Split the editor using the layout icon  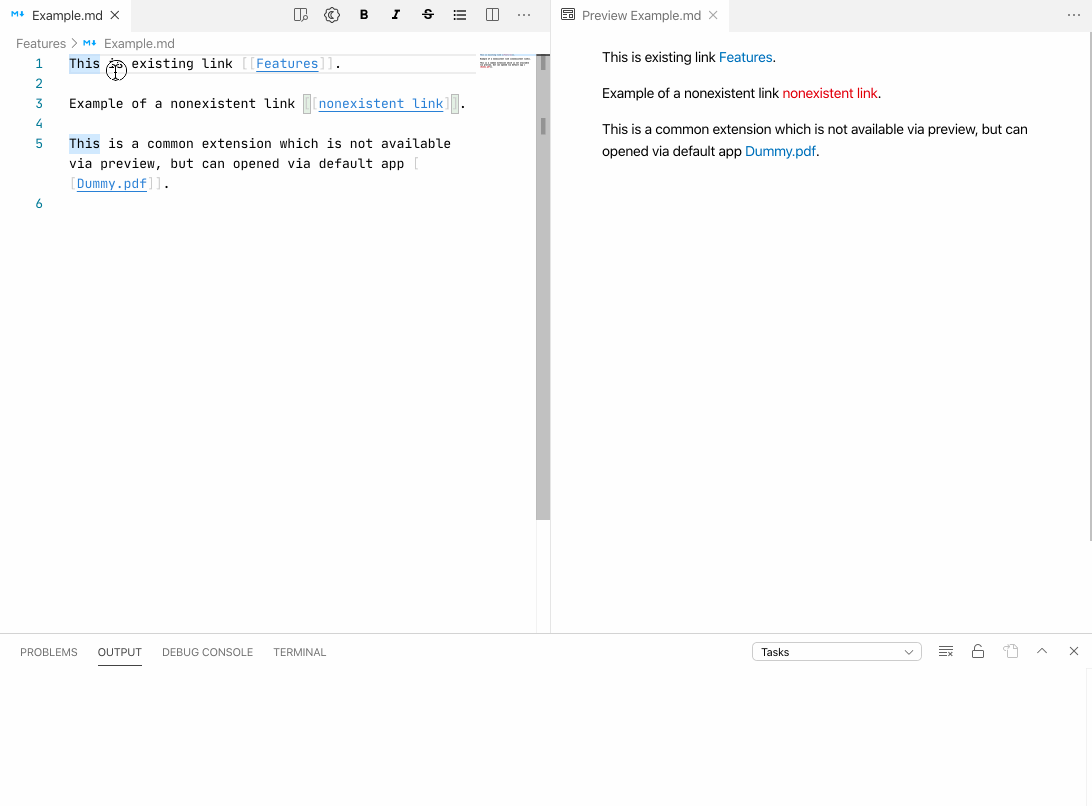pos(491,15)
